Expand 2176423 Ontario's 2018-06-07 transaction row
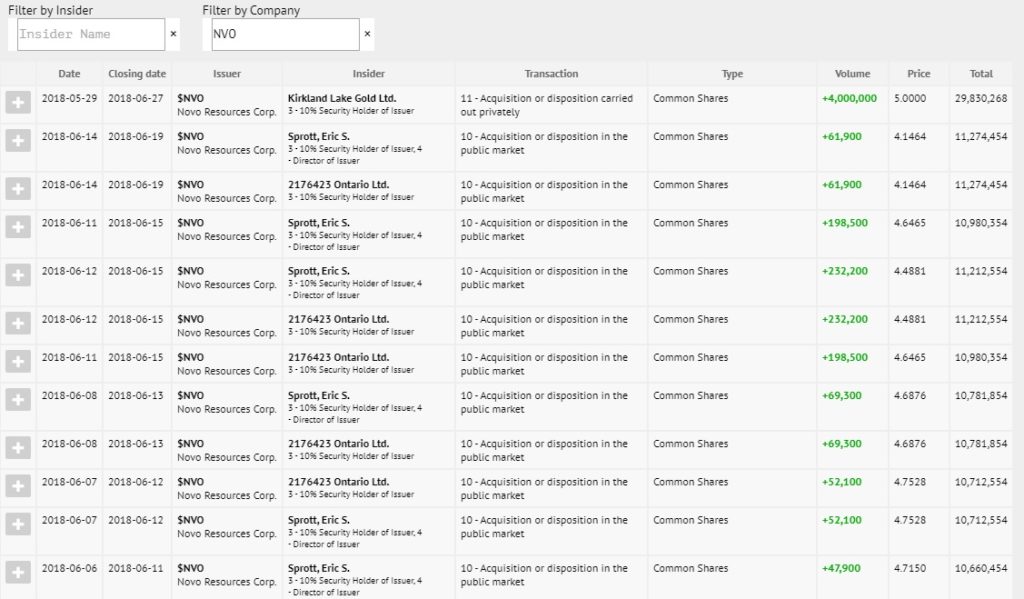Viewport: 1024px width, 599px height. 18,485
